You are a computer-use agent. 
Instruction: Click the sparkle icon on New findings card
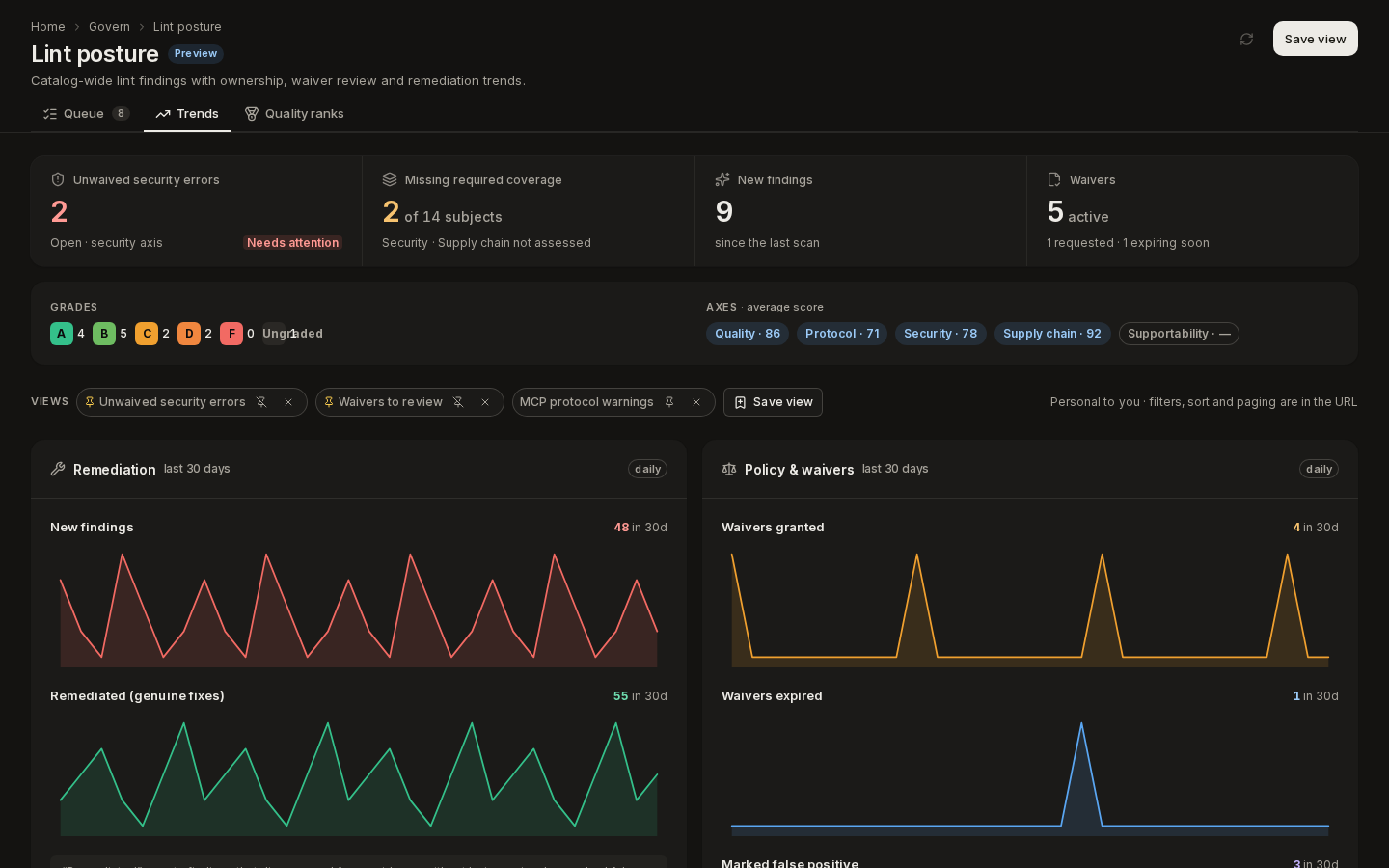tap(722, 179)
